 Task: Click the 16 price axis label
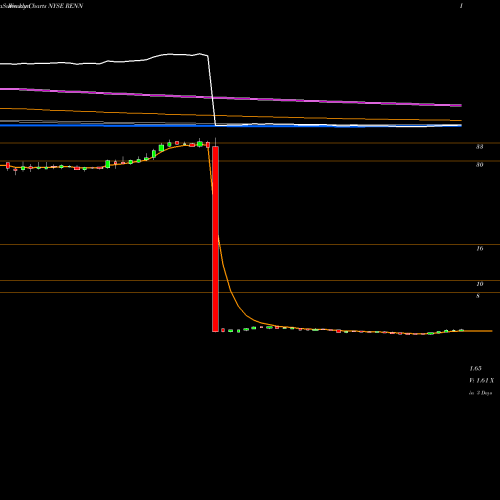[x=480, y=248]
